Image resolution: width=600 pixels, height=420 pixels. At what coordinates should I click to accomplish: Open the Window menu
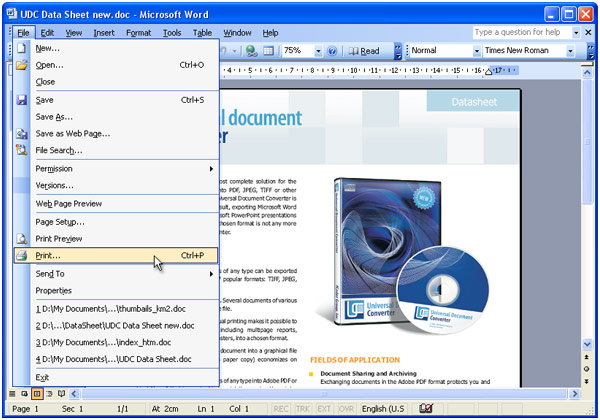pos(237,33)
